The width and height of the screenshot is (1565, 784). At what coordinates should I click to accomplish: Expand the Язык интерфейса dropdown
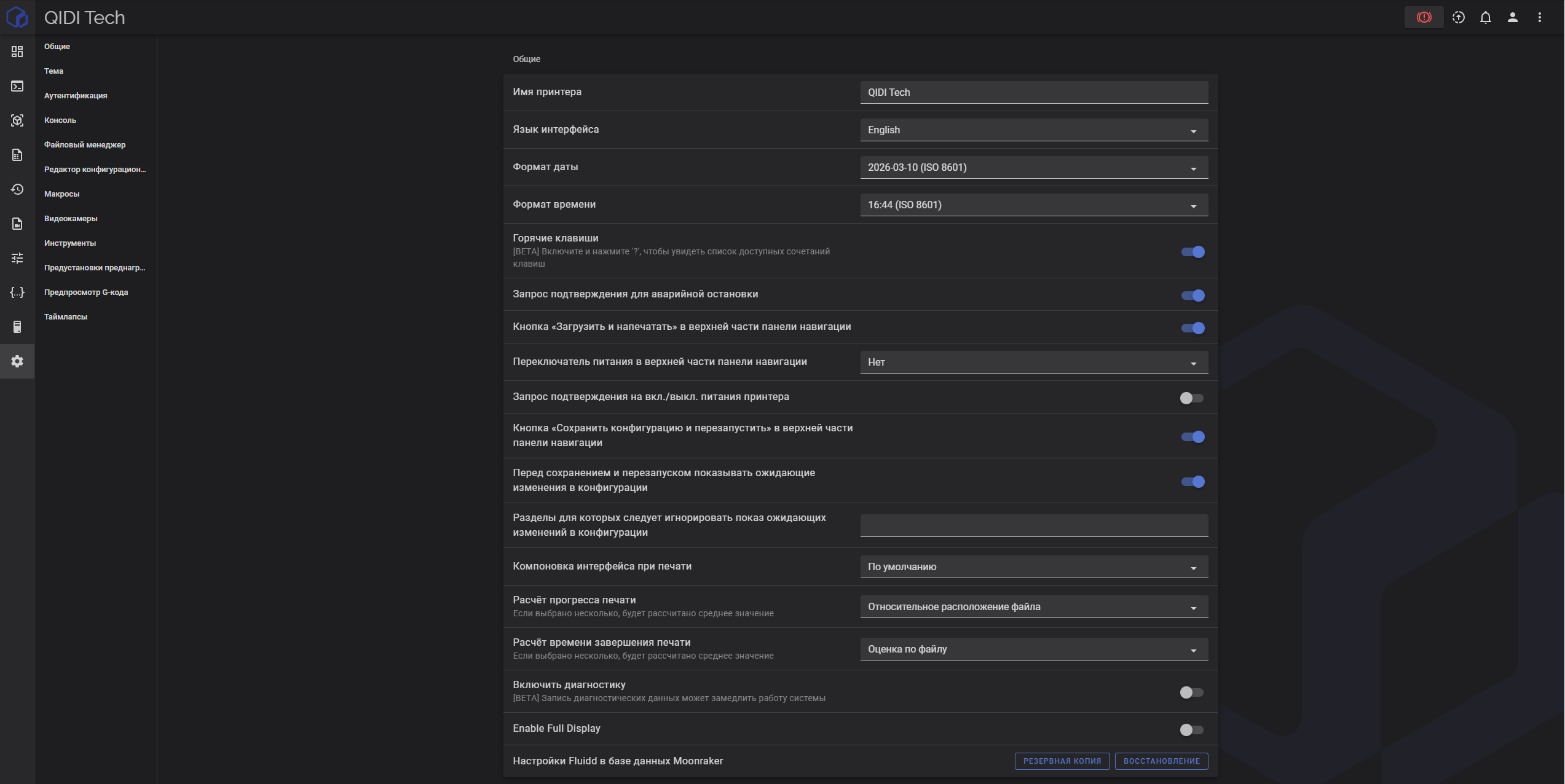tap(1033, 130)
